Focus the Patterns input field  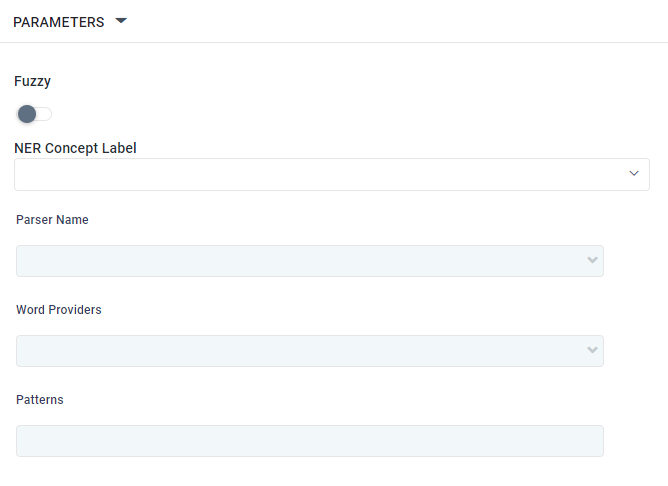[x=310, y=441]
